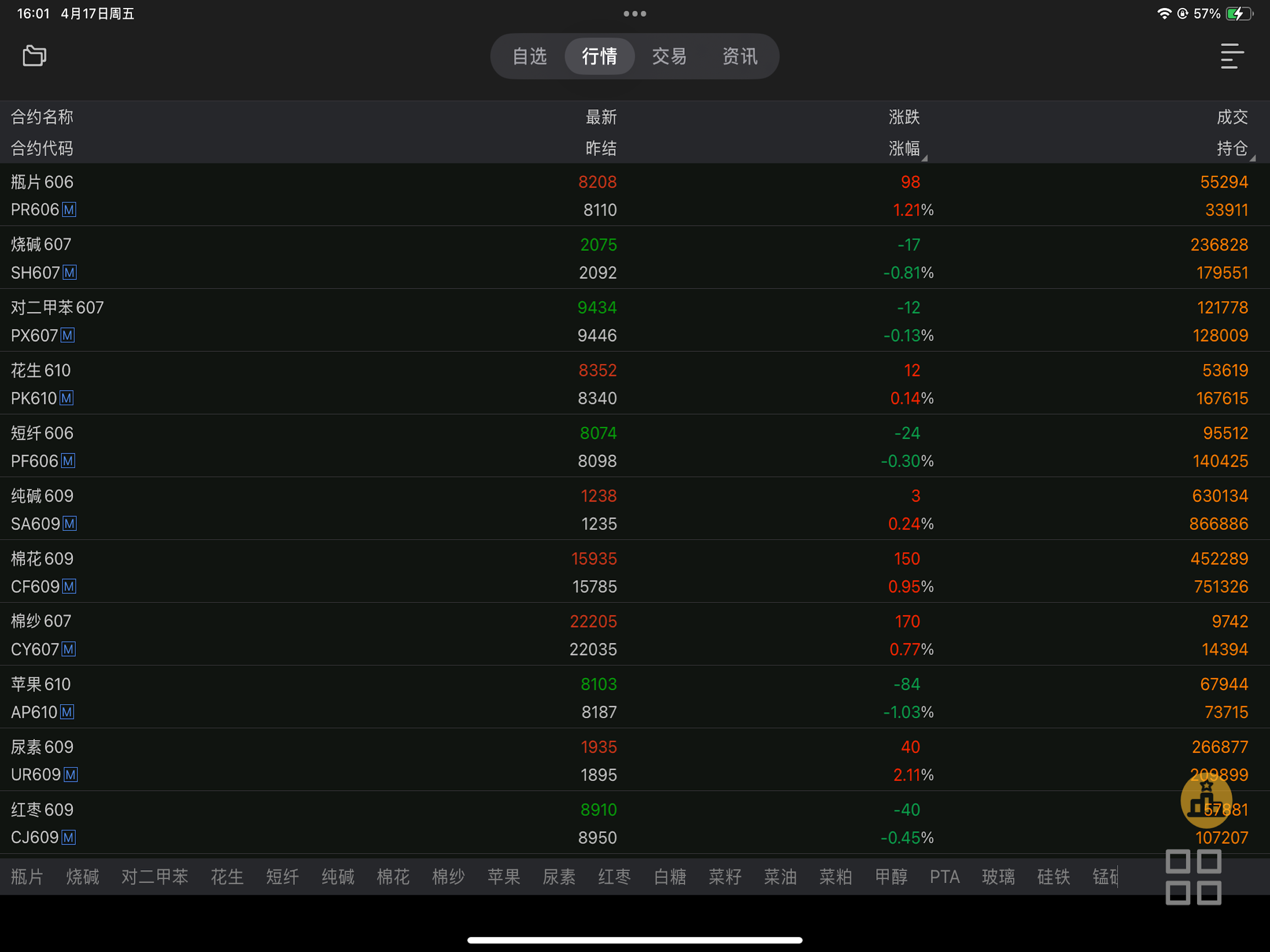Tap the Wi-Fi status icon
Screen dimensions: 1270x952
(1164, 13)
